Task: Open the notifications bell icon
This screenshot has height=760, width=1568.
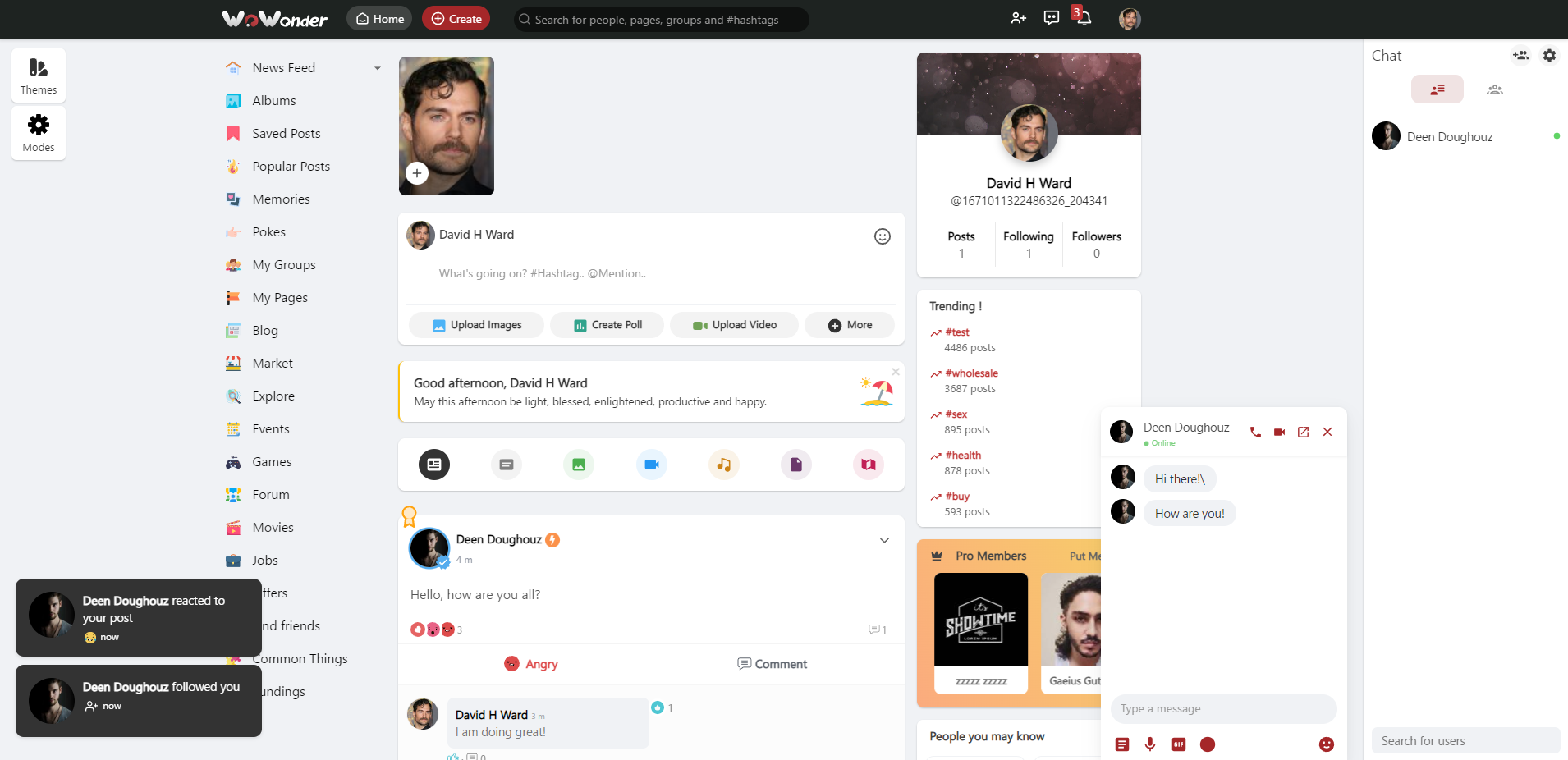Action: click(1084, 19)
